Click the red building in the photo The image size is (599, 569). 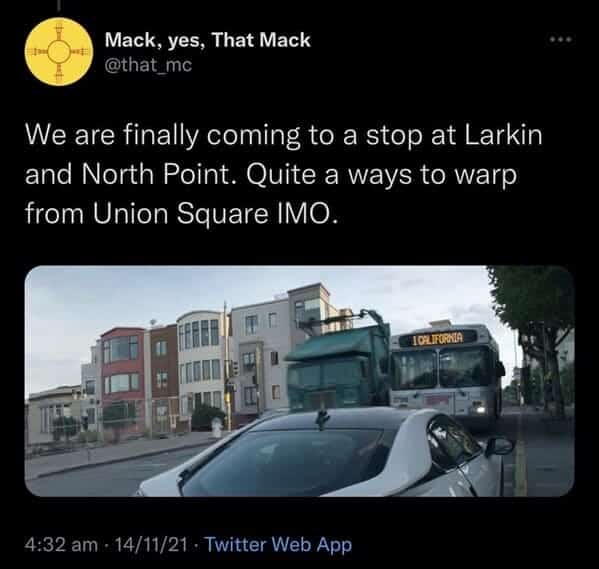122,376
